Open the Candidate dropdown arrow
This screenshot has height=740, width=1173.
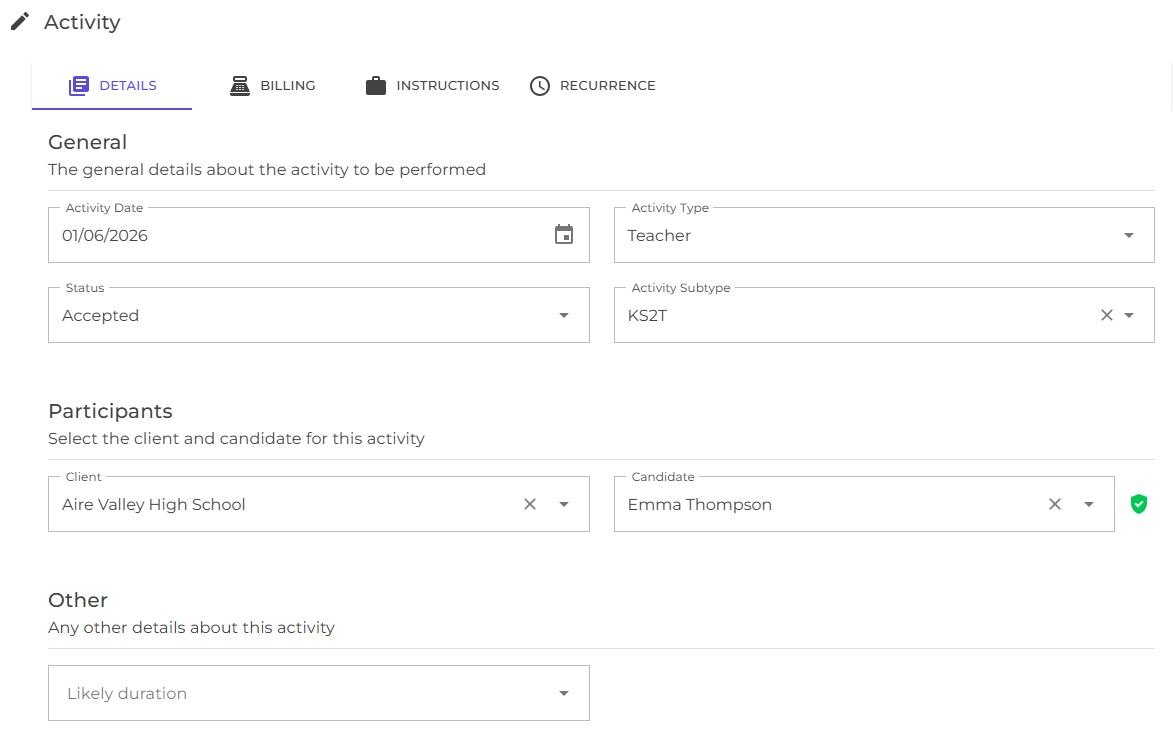click(1089, 504)
